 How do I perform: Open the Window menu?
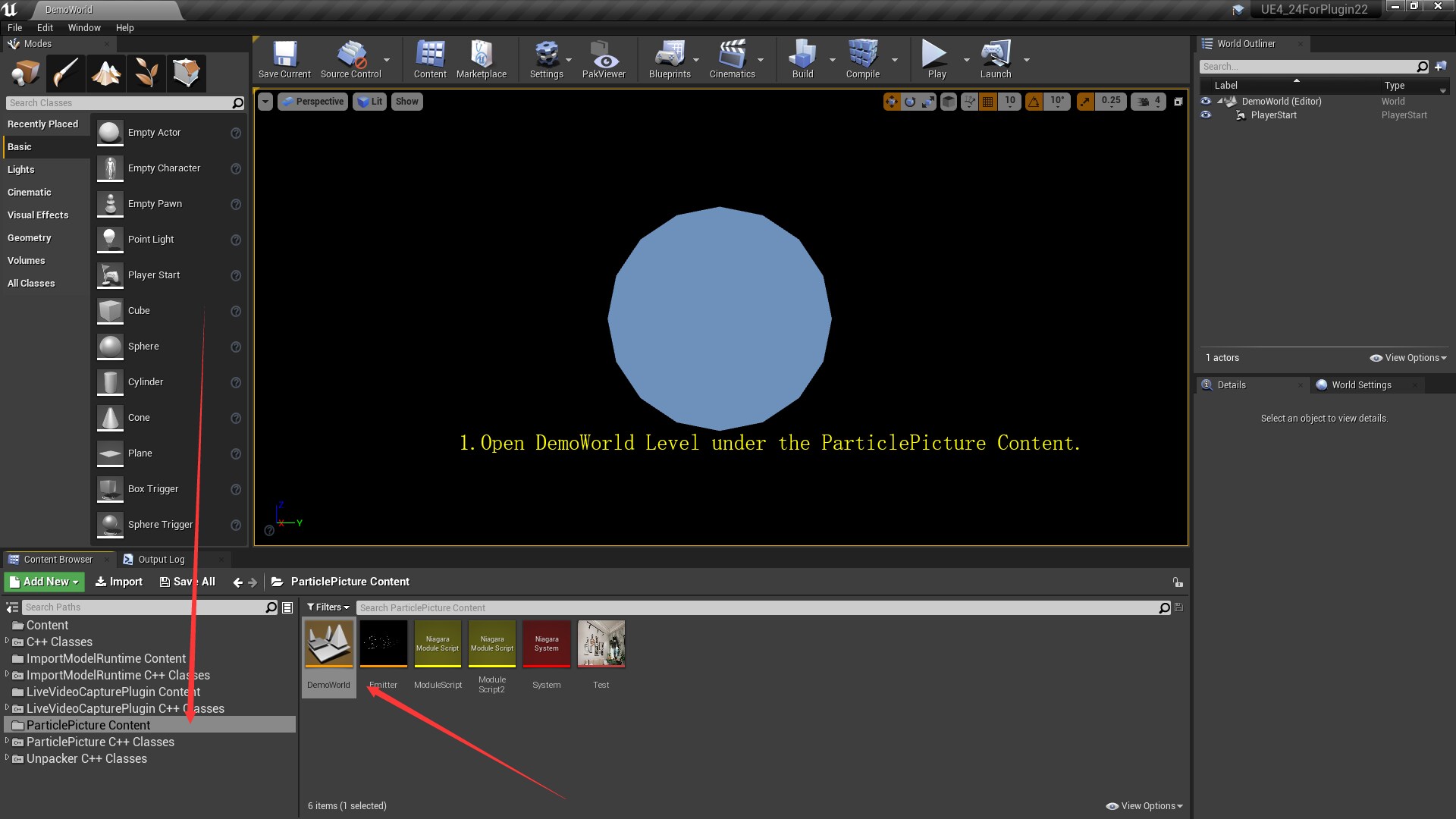click(84, 27)
